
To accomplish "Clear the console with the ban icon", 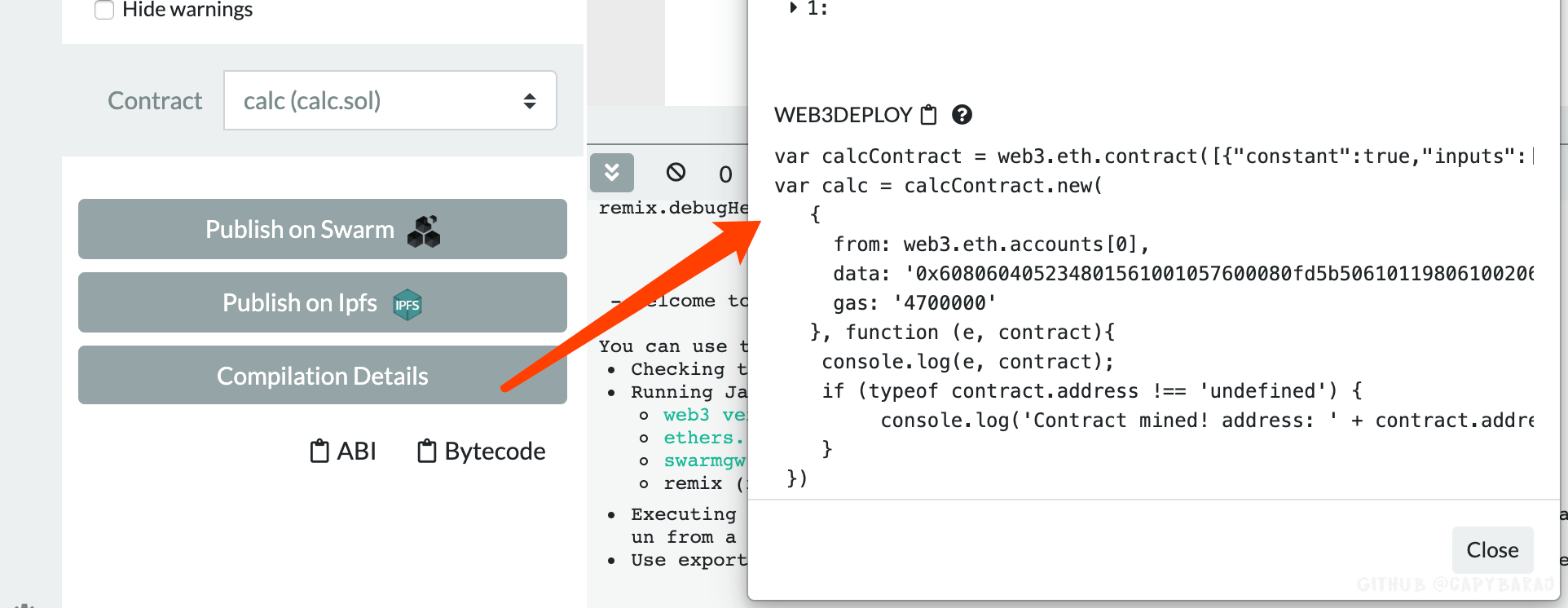I will 676,172.
